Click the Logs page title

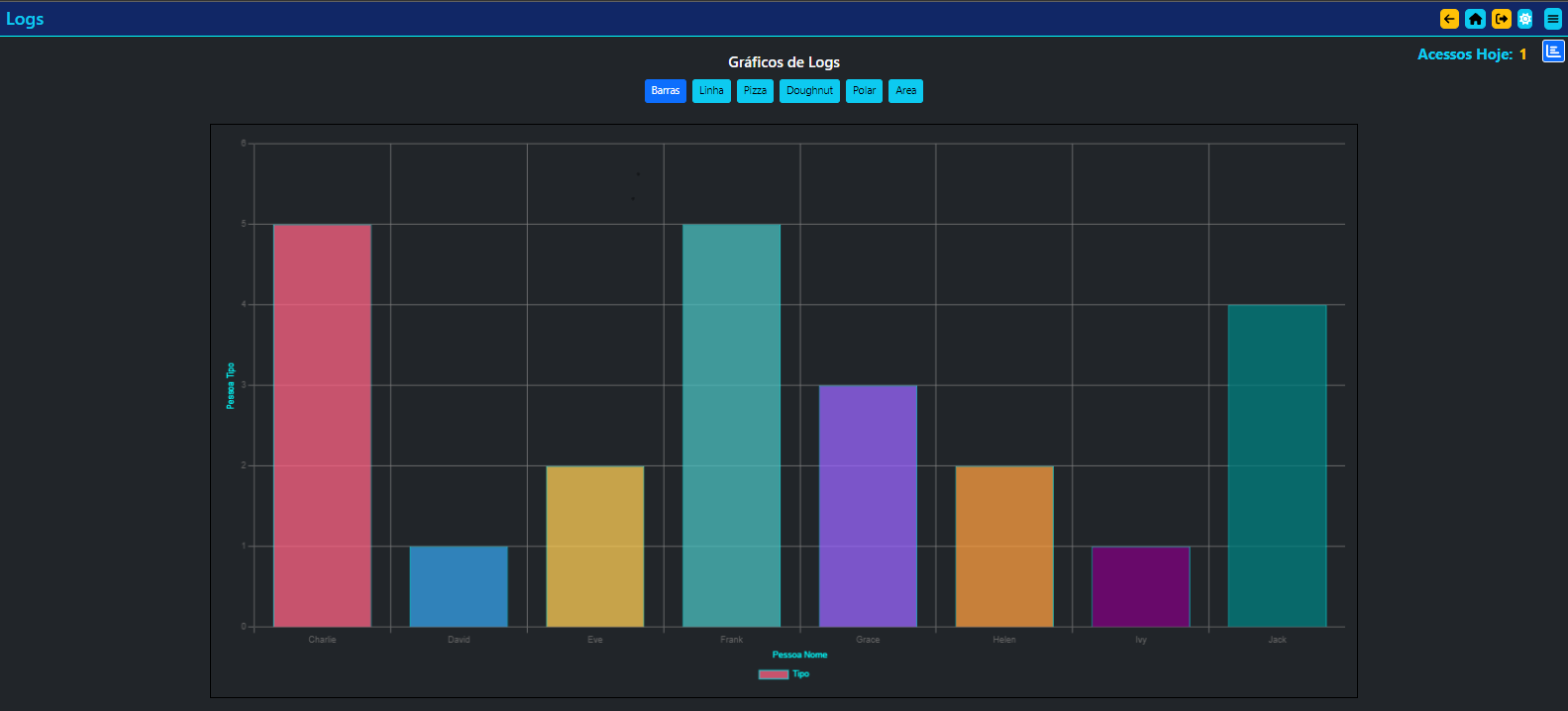click(25, 19)
